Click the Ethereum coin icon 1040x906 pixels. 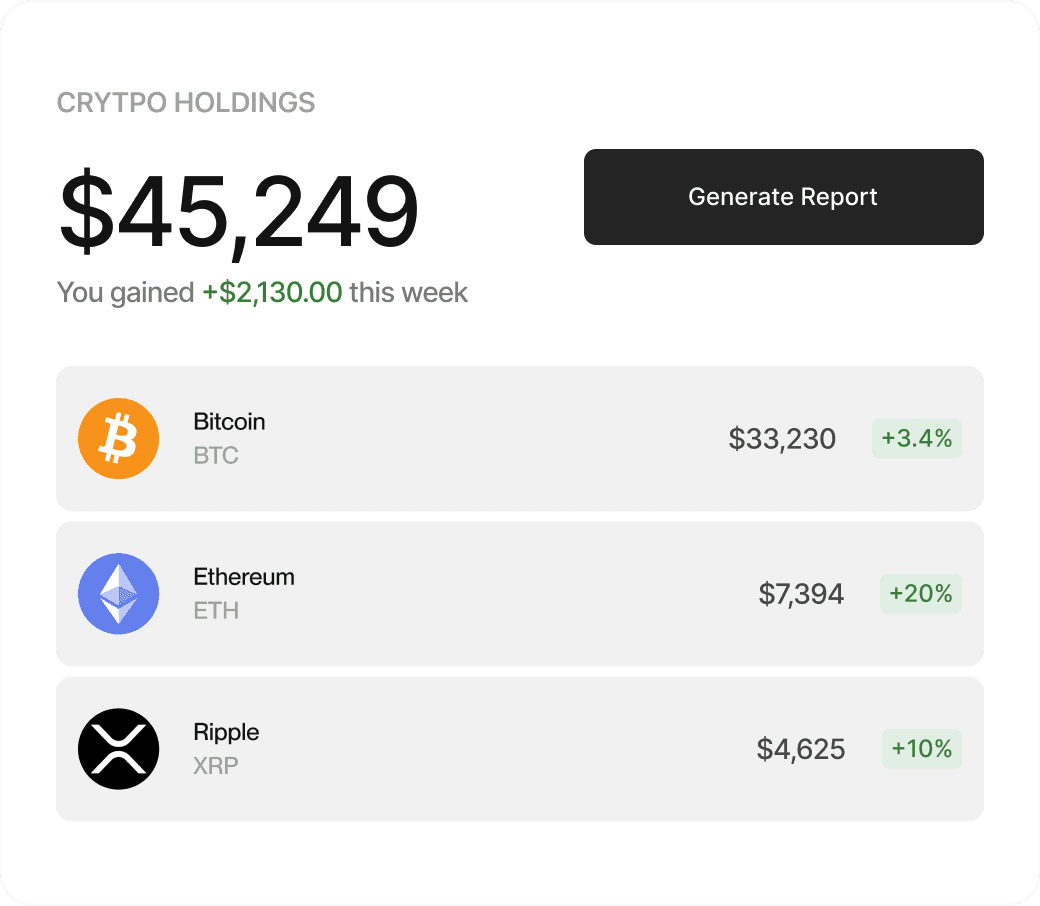point(118,593)
